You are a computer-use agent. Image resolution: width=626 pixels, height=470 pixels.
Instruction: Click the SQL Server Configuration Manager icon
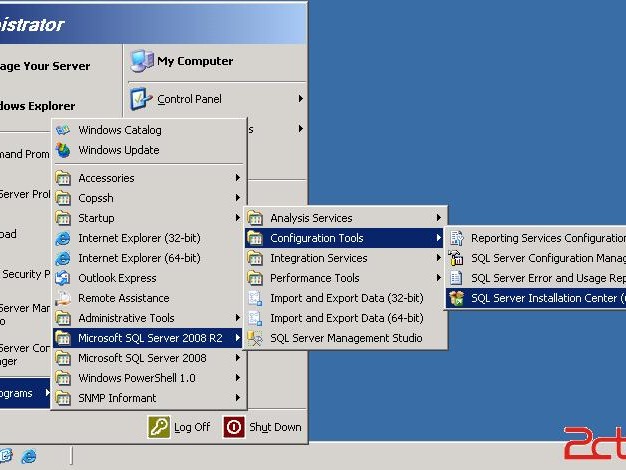[456, 258]
